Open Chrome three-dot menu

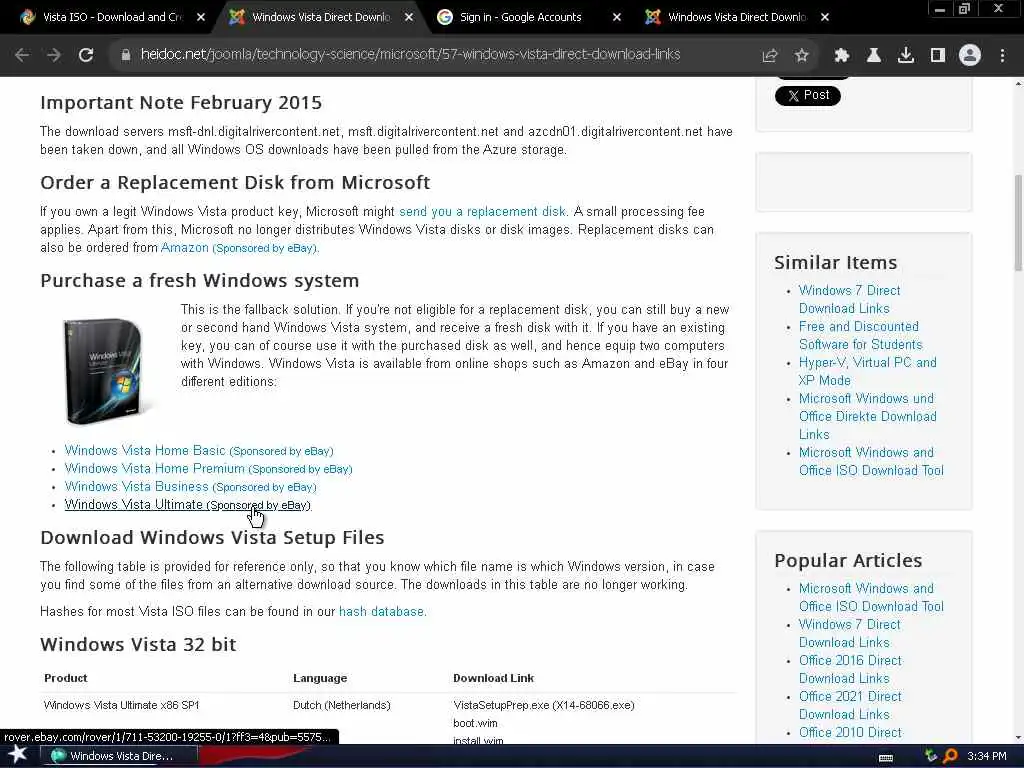1002,56
